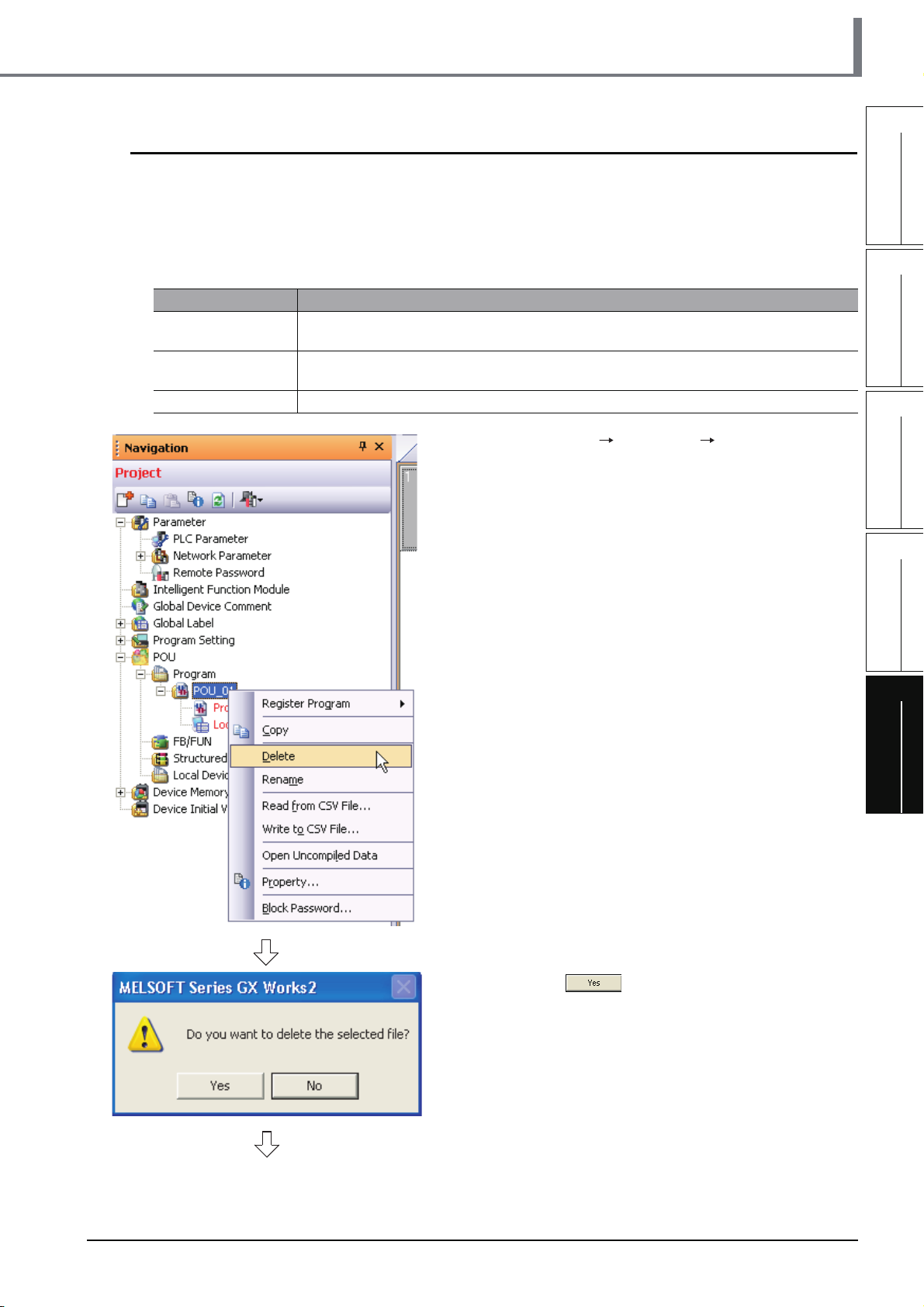Screen dimensions: 924x1307
Task: Expand the Network Parameter node
Action: point(141,556)
